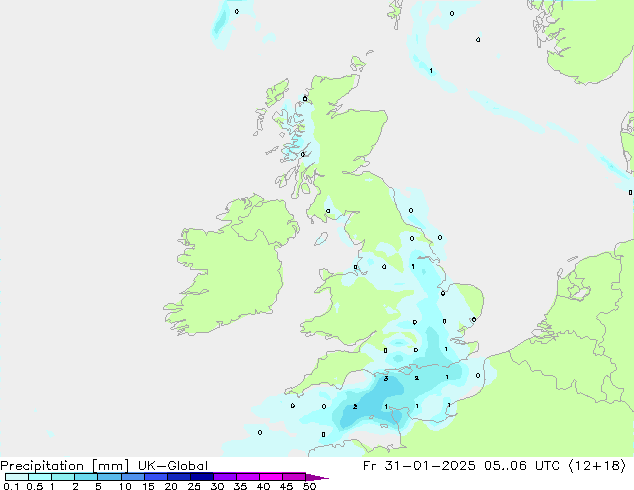
Task: Pick the 35–40 mm violet legend swatch
Action: [248, 477]
